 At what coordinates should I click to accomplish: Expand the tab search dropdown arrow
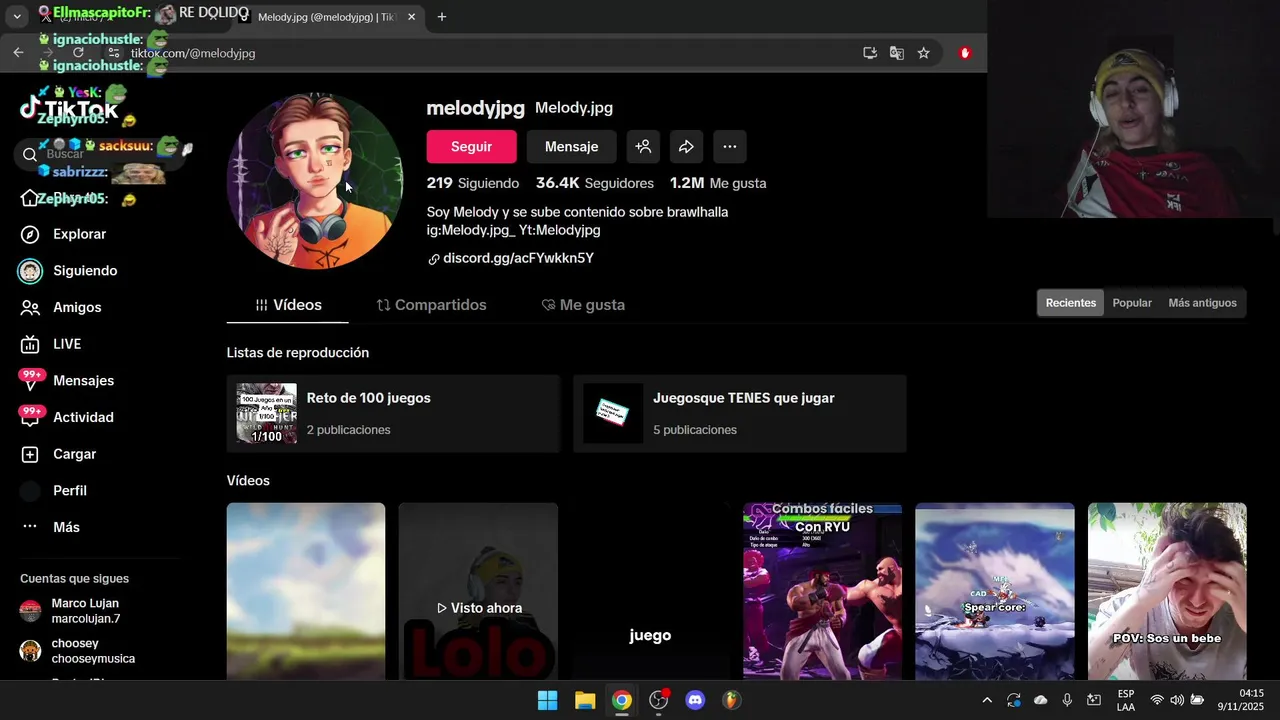[x=17, y=17]
